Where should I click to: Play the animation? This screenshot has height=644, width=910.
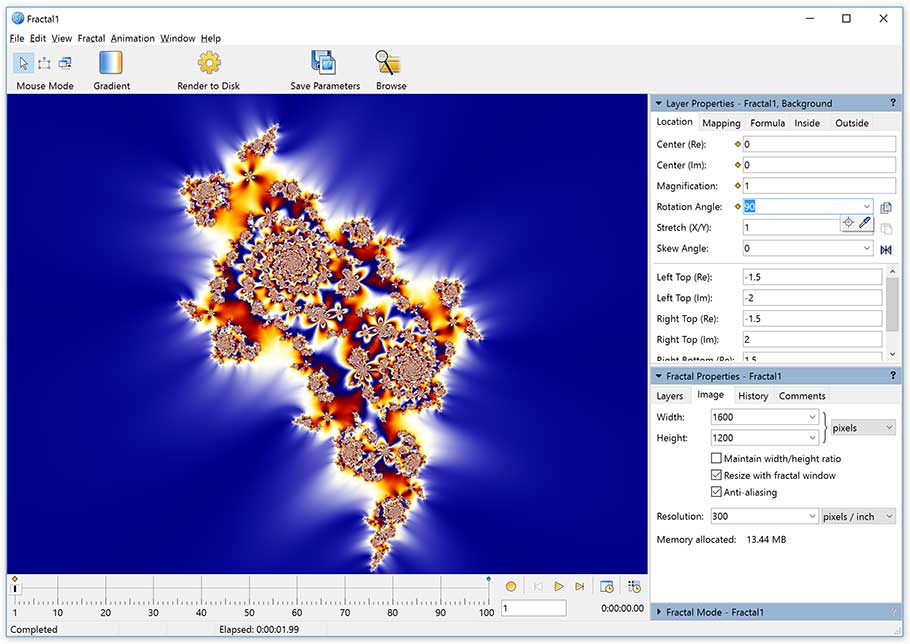[x=559, y=587]
